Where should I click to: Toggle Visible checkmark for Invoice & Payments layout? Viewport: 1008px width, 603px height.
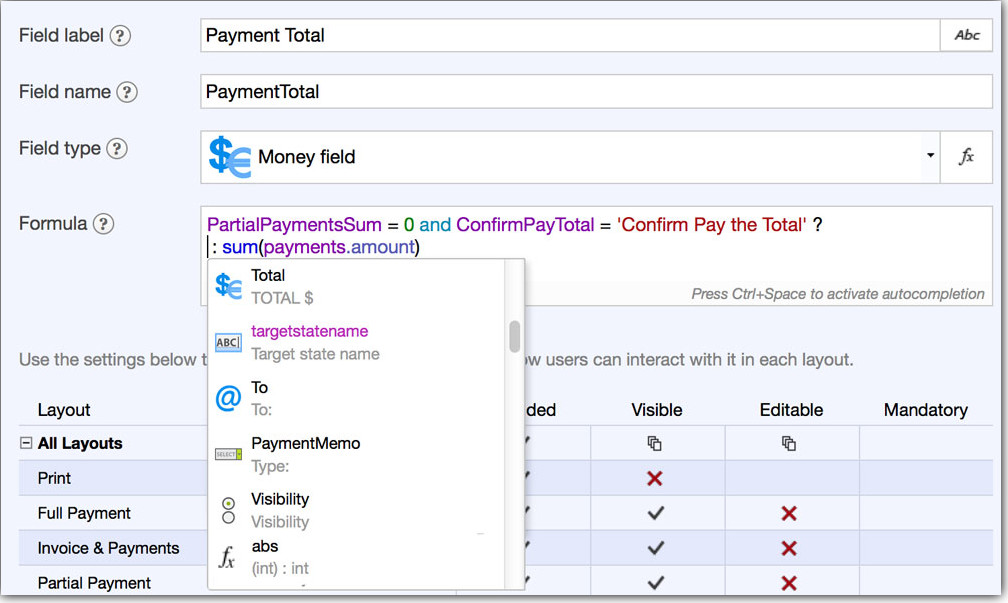pos(655,548)
